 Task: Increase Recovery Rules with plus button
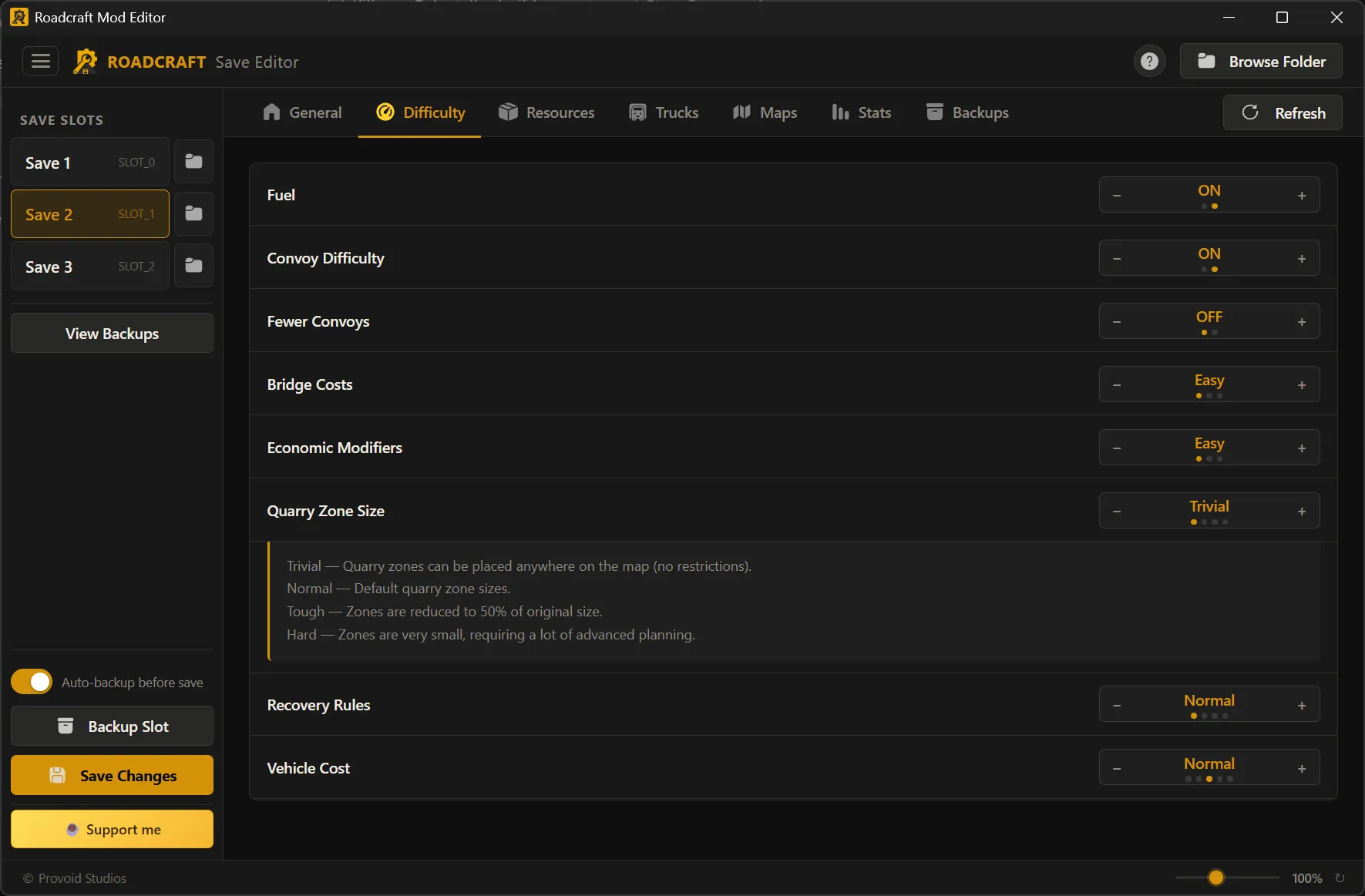[x=1302, y=706]
